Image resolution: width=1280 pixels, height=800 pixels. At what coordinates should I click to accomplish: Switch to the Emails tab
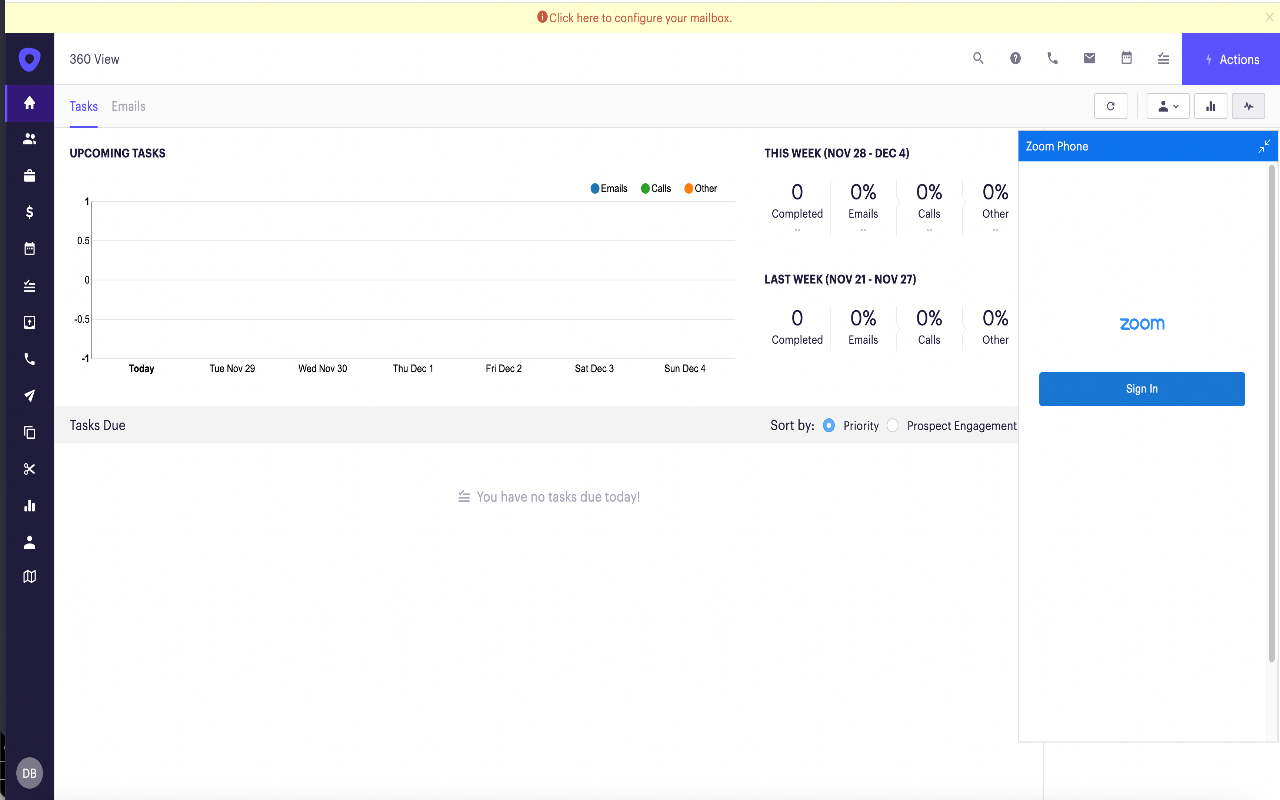pyautogui.click(x=128, y=106)
